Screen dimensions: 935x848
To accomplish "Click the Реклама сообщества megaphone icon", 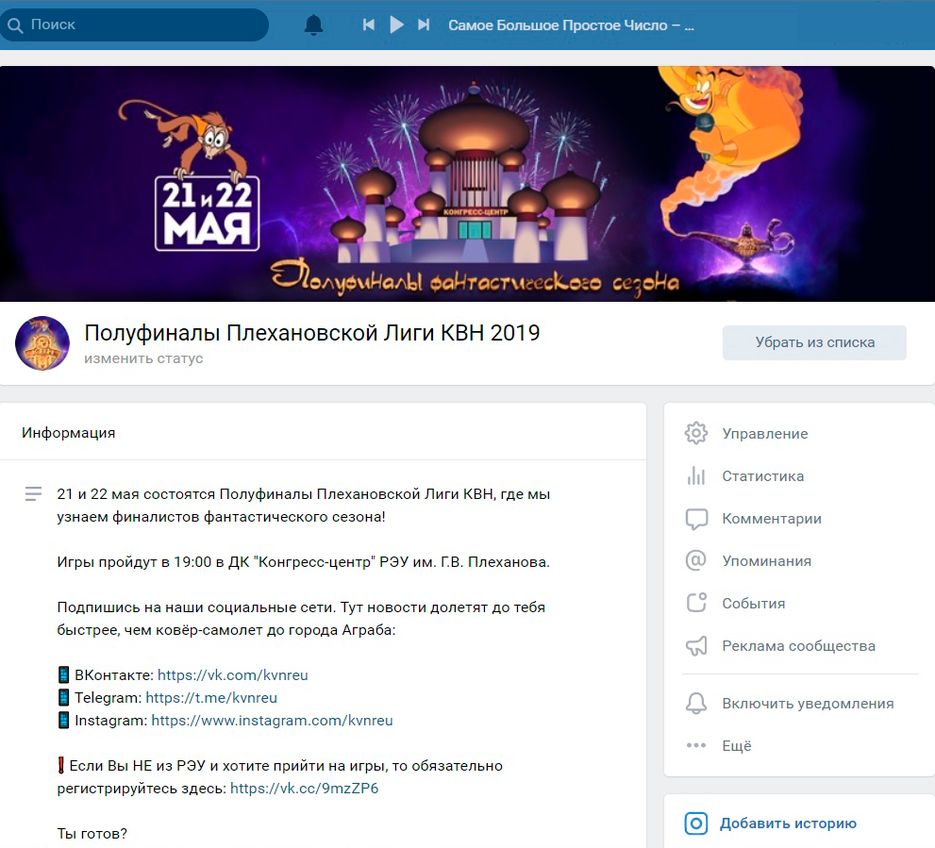I will point(696,646).
